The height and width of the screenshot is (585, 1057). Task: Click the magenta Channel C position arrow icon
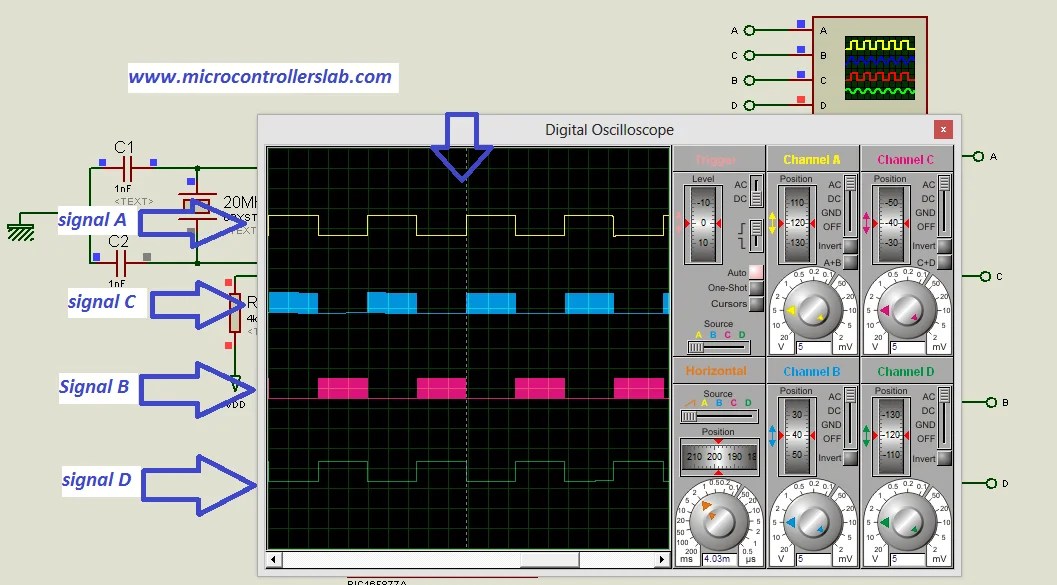[x=866, y=223]
